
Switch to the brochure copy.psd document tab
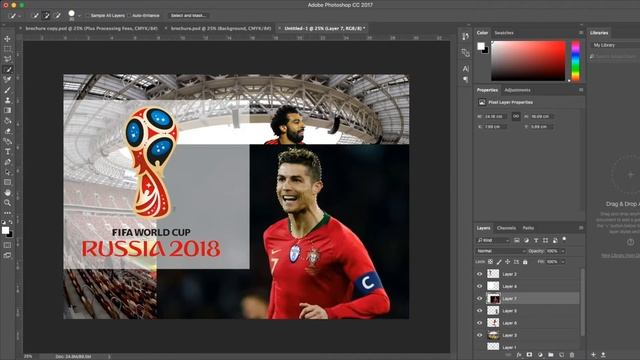(x=91, y=28)
